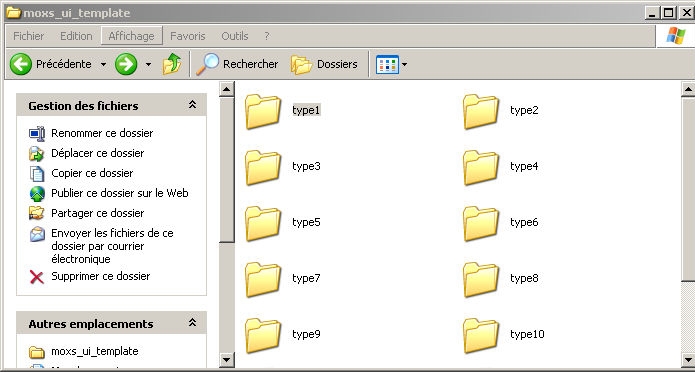
Task: Click Envoyer les fichiers par courrier électronique
Action: (x=112, y=246)
